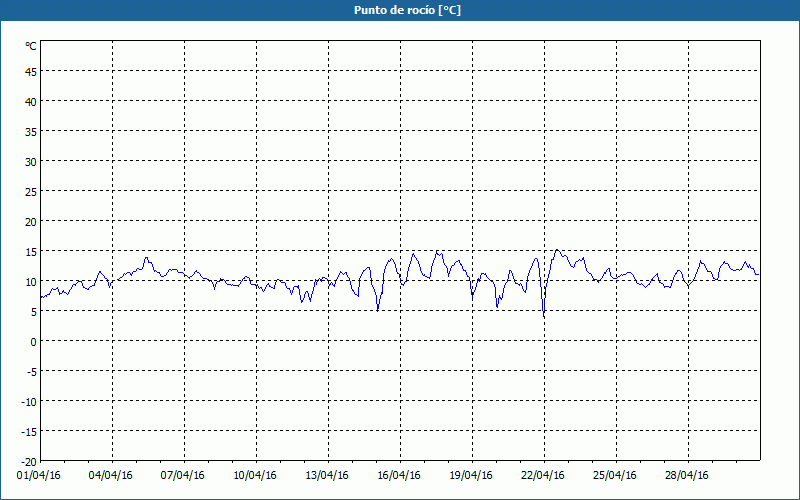This screenshot has height=500, width=800.
Task: Click the dew point minimum dip at 22/04/16
Action: (544, 316)
